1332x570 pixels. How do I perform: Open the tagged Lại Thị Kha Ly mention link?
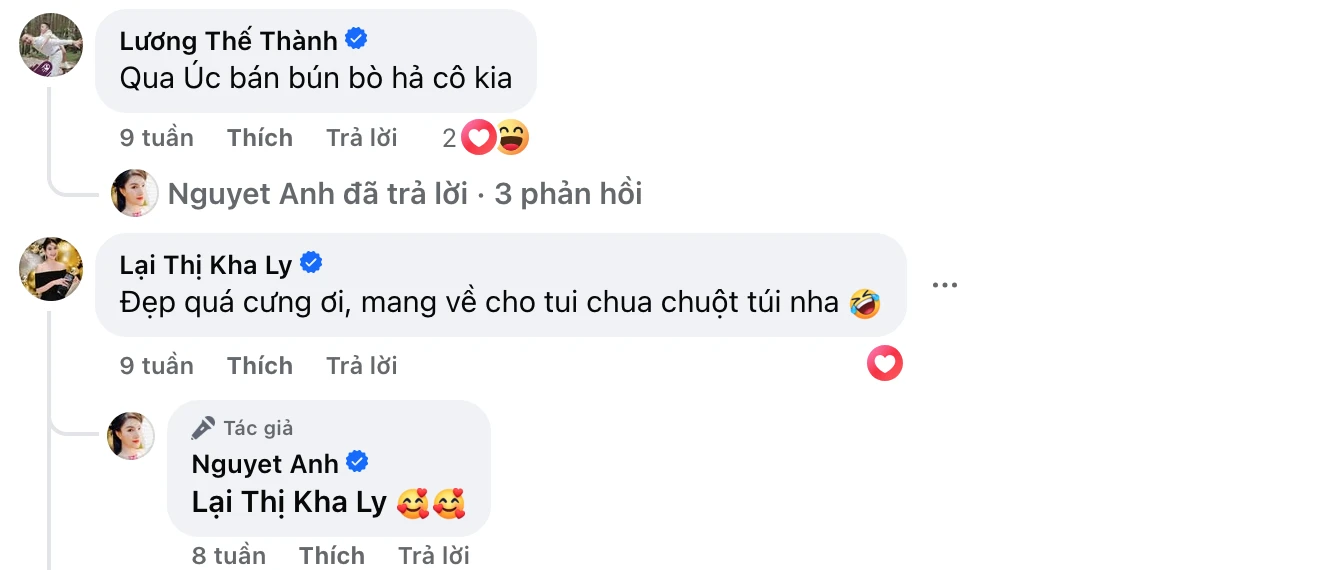pos(289,503)
